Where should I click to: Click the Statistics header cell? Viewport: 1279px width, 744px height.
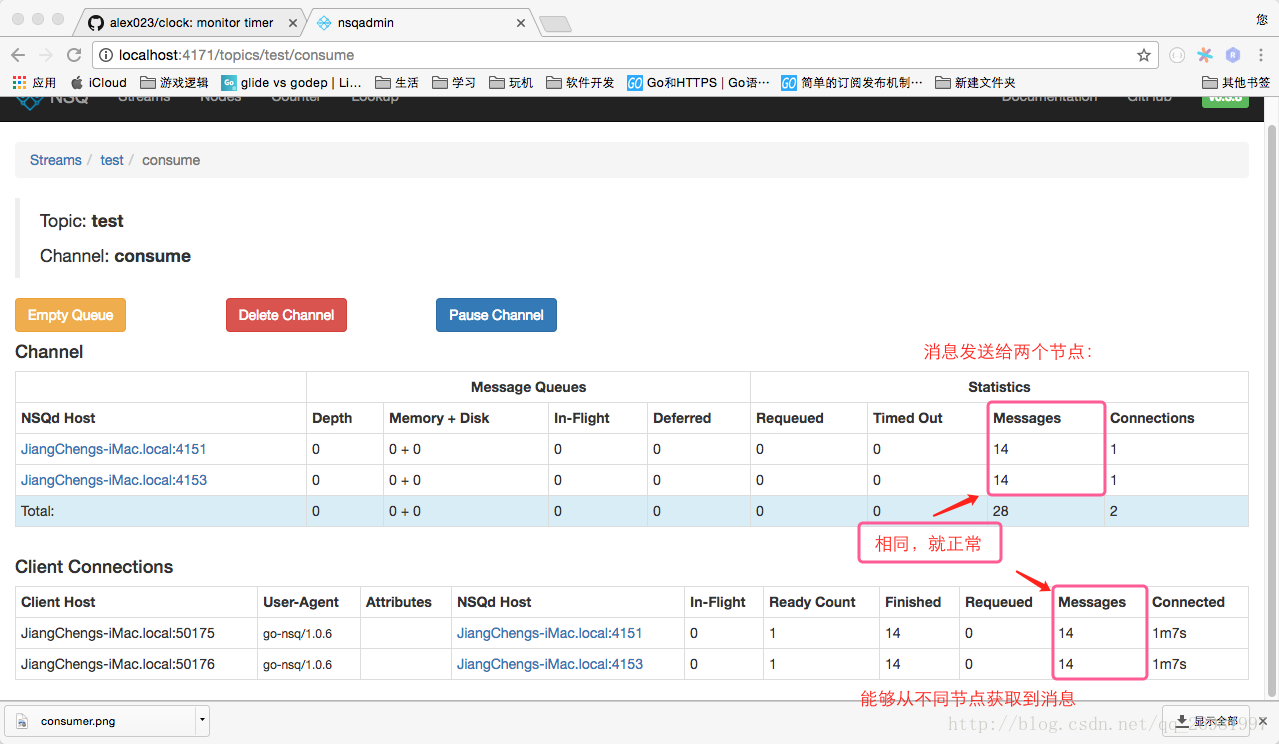coord(999,387)
